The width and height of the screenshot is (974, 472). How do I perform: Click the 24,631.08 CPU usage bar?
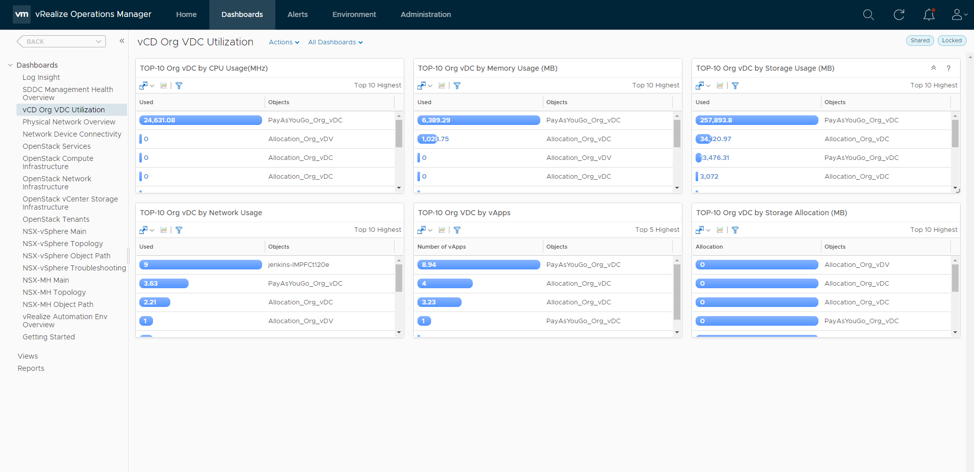200,120
